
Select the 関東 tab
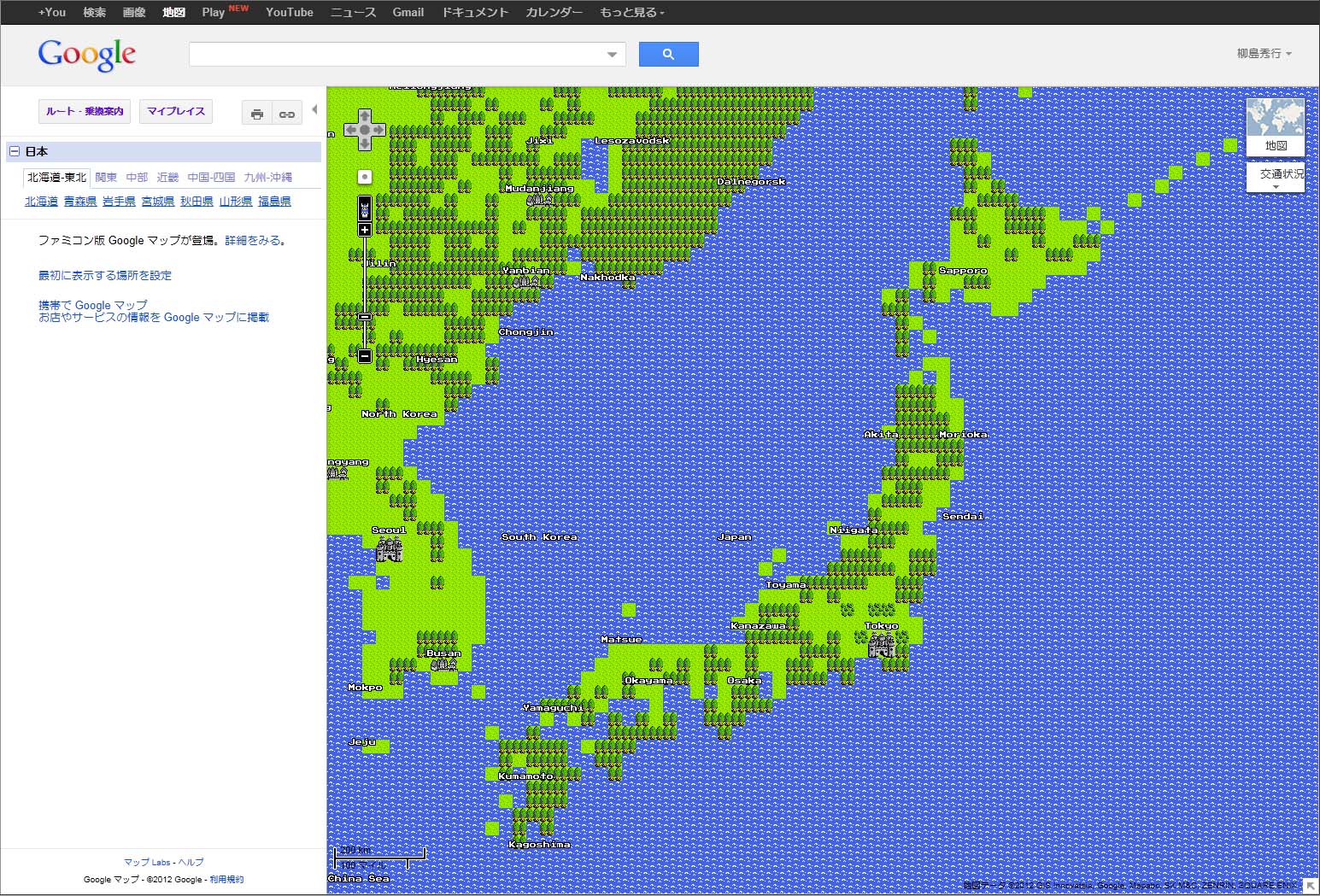[x=106, y=178]
